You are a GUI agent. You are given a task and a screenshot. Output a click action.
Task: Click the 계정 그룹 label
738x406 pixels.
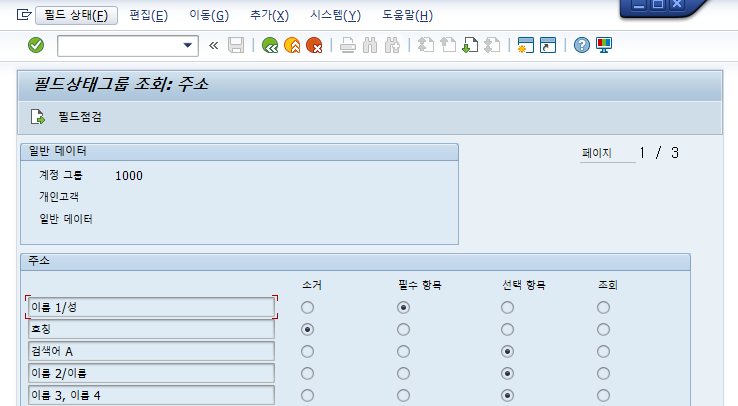[x=61, y=175]
